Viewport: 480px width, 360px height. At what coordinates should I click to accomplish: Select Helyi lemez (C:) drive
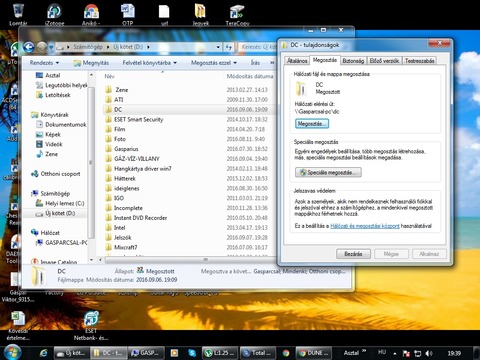coord(64,203)
